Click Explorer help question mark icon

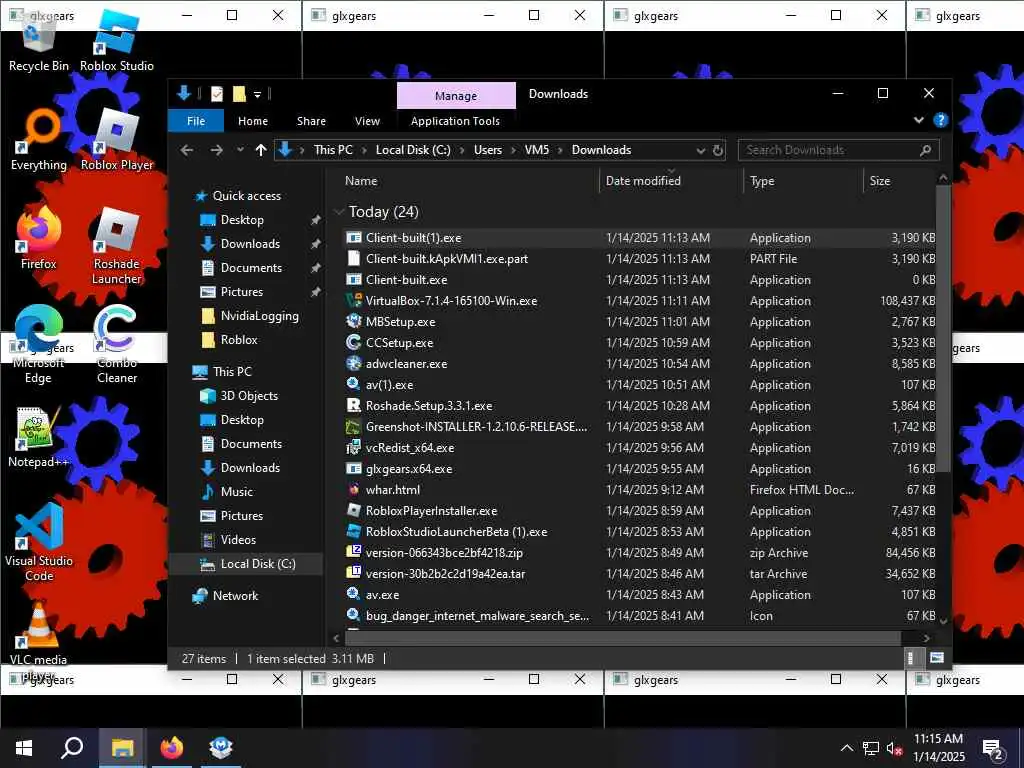point(940,120)
